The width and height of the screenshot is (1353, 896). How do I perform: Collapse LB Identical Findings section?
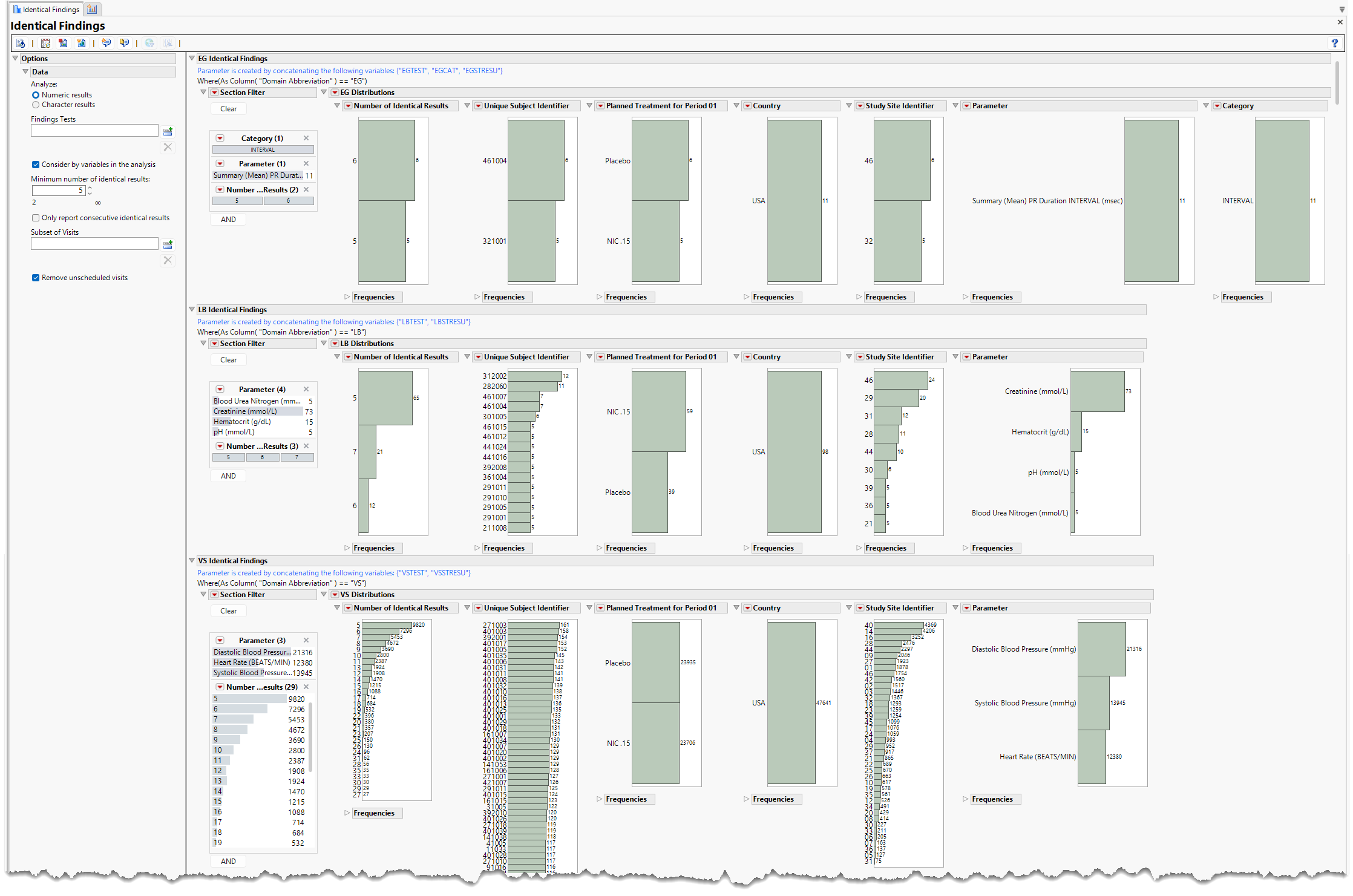pyautogui.click(x=192, y=310)
